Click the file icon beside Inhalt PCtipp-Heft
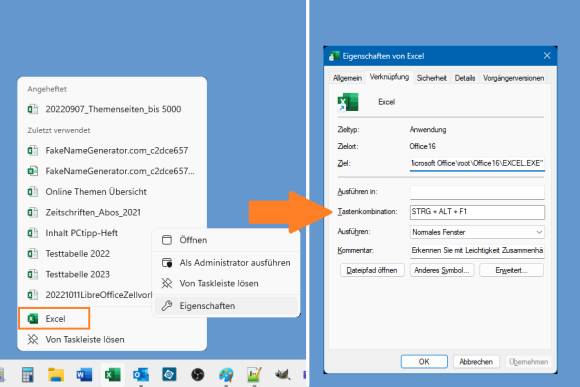Viewport: 580px width, 387px height. pyautogui.click(x=33, y=233)
